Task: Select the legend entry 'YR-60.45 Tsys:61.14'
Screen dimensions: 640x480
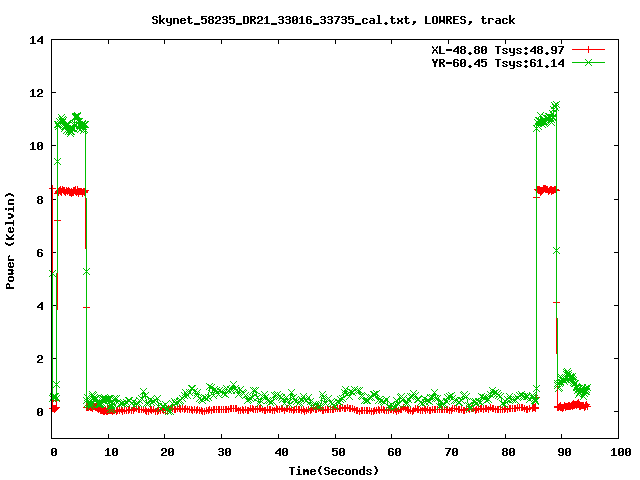Action: click(x=498, y=63)
